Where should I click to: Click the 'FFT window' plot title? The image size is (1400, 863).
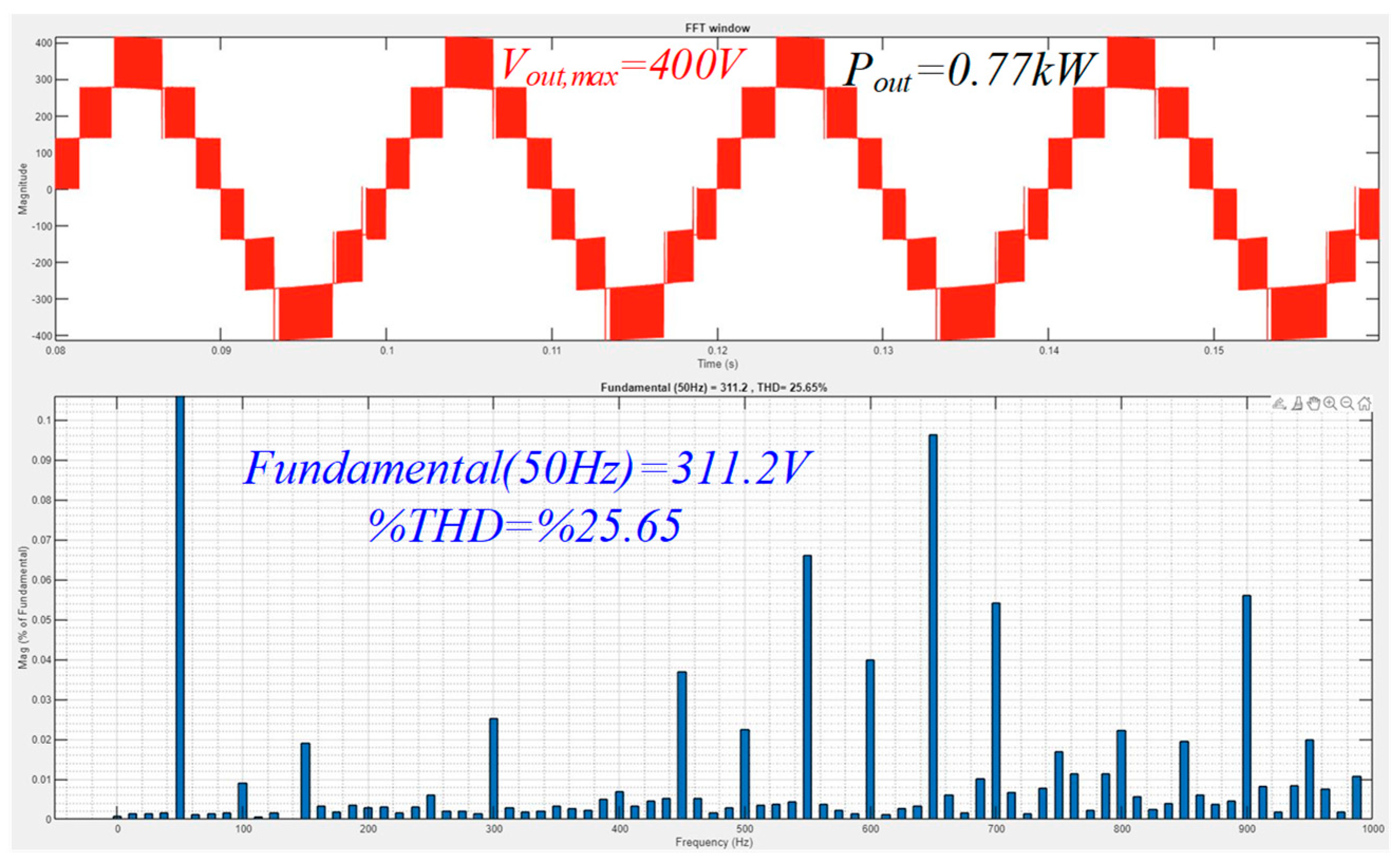[717, 28]
